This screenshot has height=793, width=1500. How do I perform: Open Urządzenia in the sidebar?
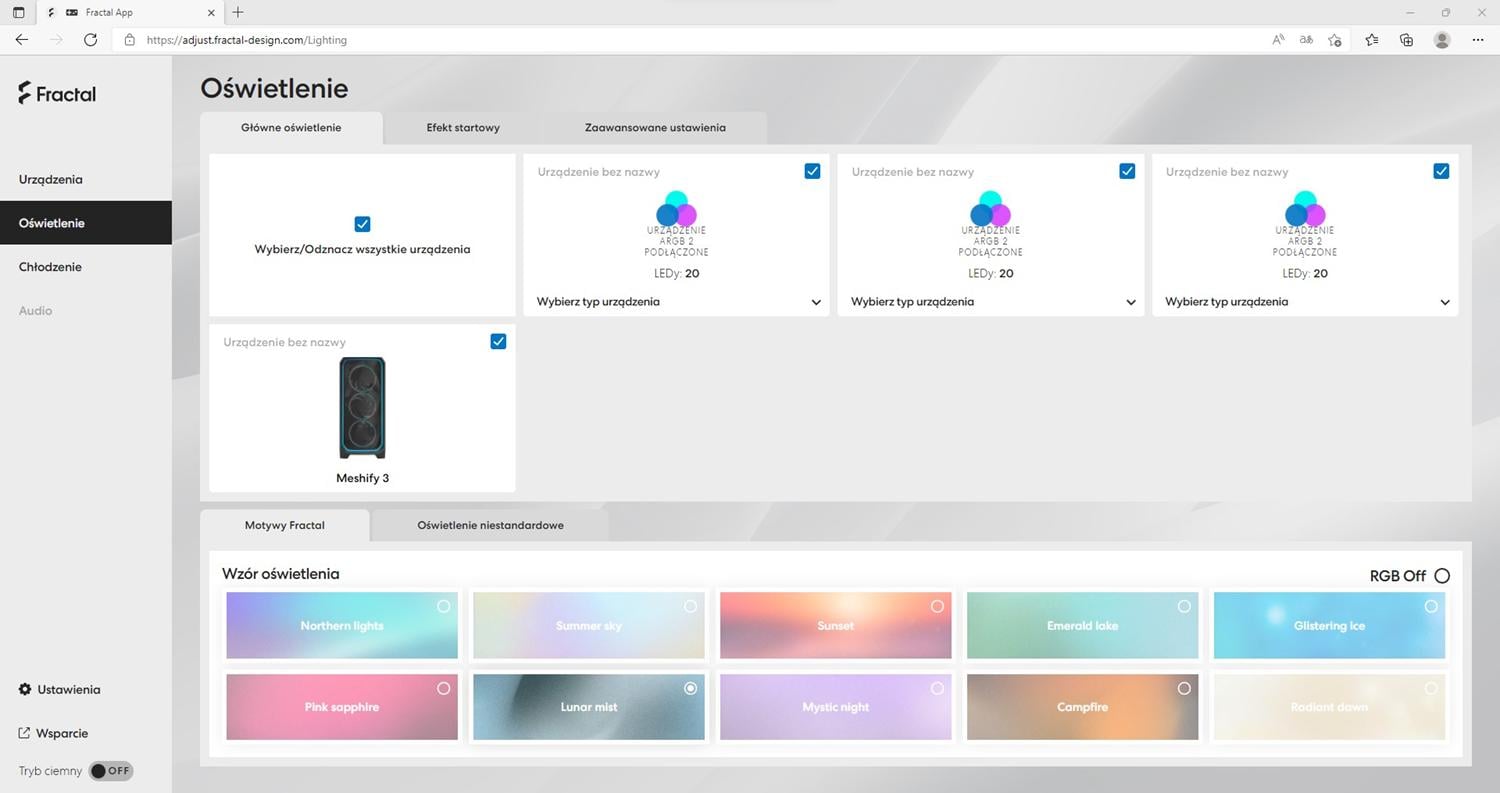tap(51, 180)
